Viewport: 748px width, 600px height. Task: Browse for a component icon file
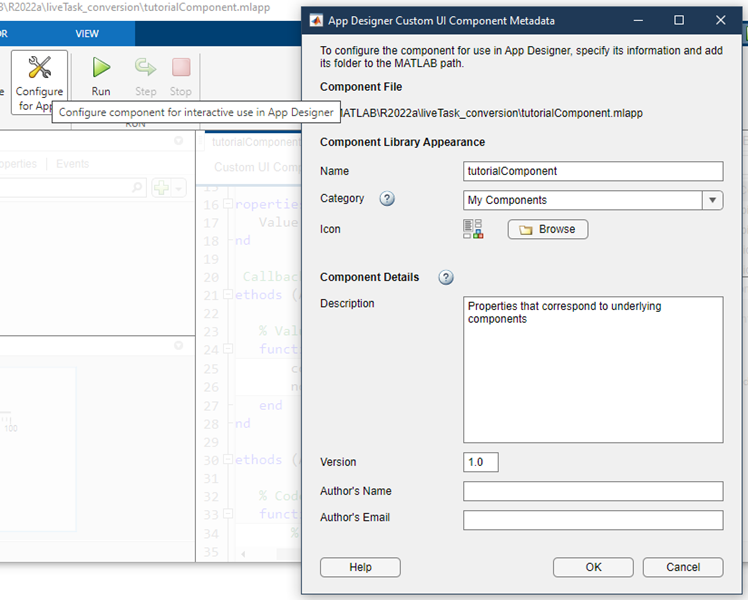[548, 229]
